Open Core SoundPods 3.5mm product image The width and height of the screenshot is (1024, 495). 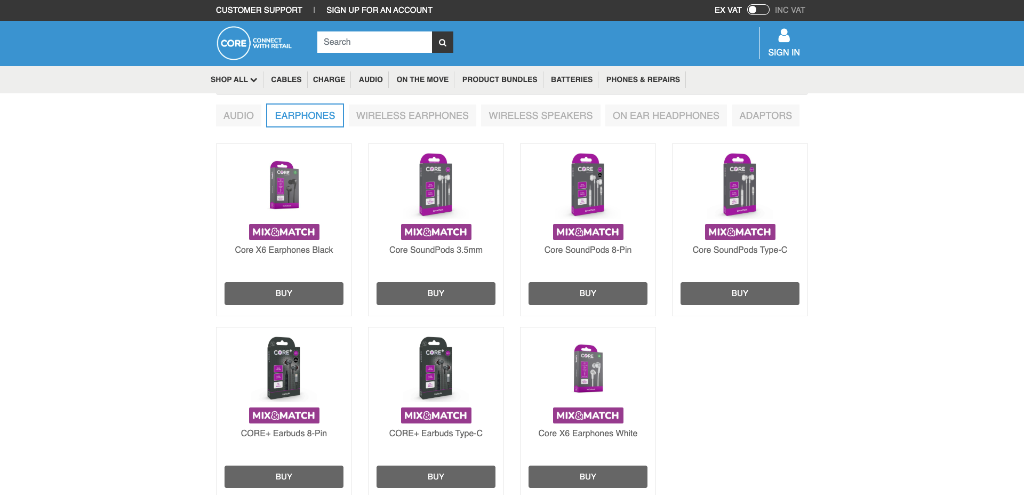[x=436, y=185]
